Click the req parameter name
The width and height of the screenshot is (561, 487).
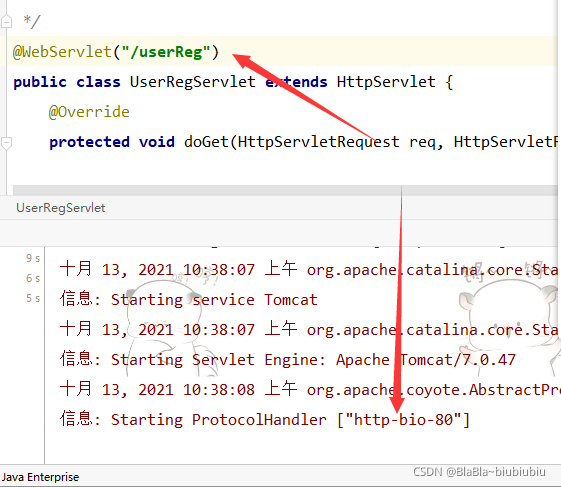(x=423, y=143)
